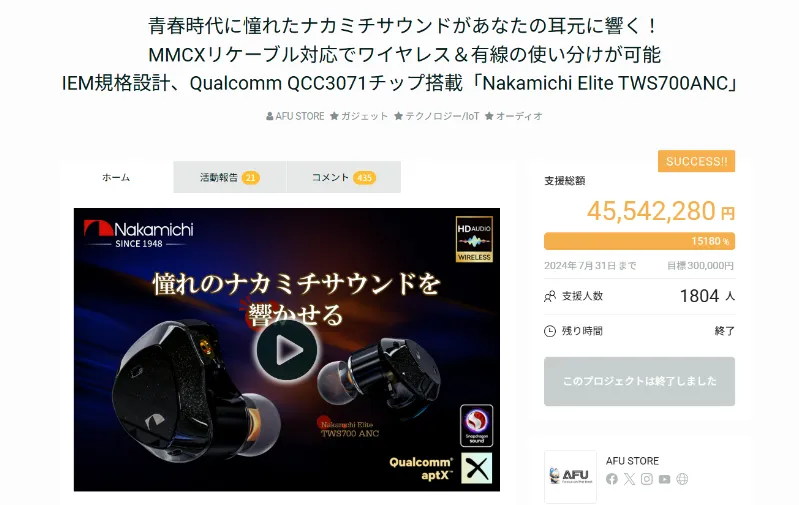Open the ガジェット category tag

coord(359,116)
